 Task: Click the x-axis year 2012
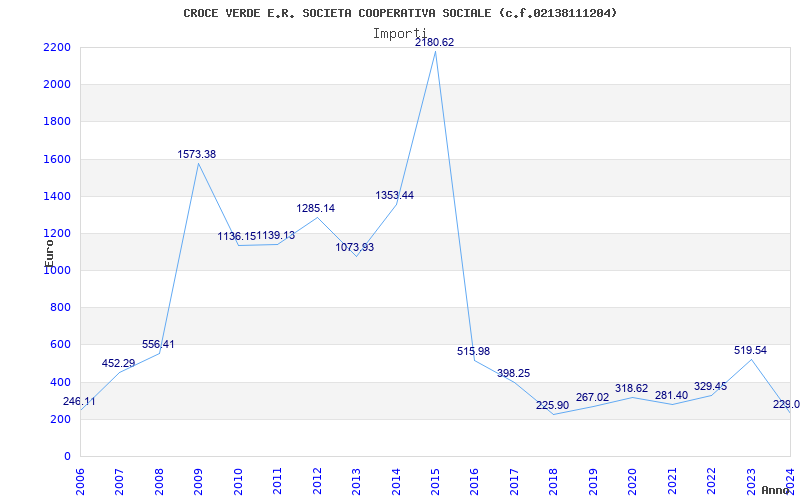click(317, 481)
